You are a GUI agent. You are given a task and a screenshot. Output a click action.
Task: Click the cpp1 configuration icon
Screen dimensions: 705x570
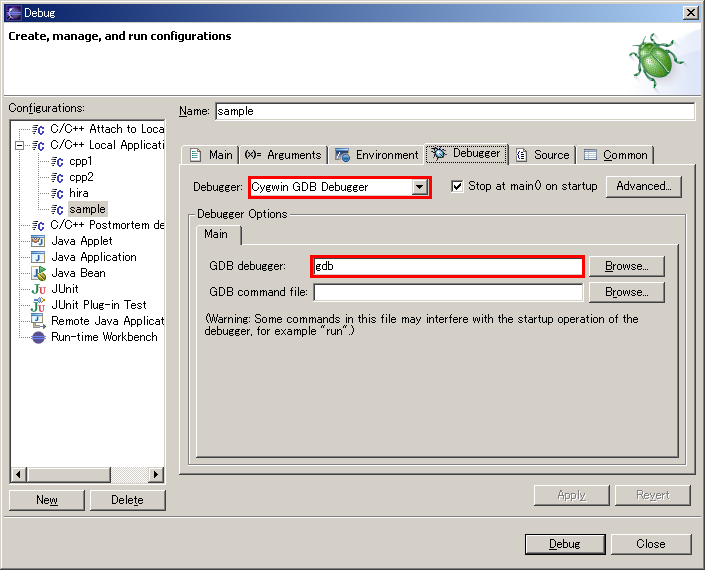[x=57, y=161]
